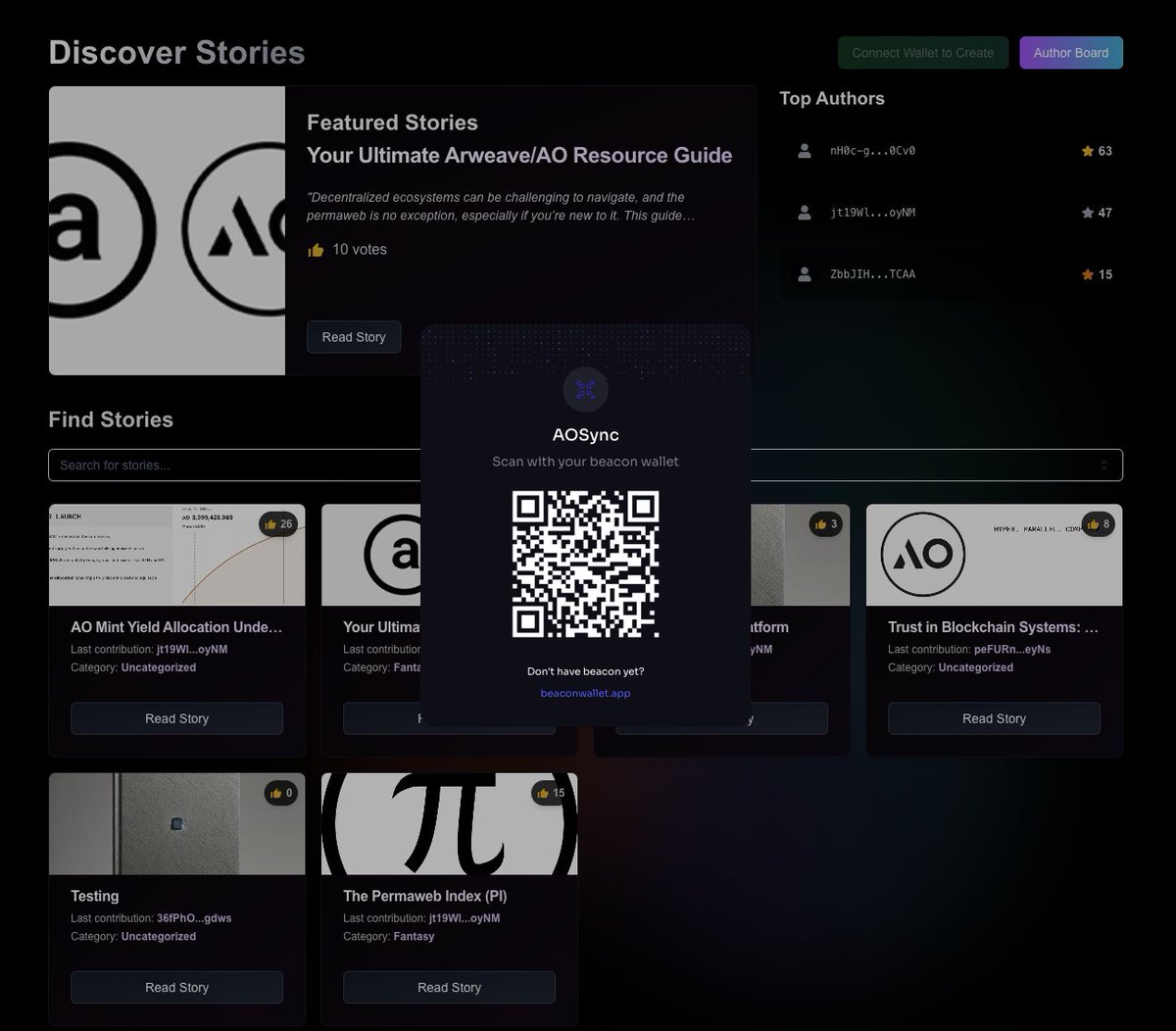Open The Permaweb Index (PI) thumbnail
The width and height of the screenshot is (1176, 1031).
coord(450,823)
